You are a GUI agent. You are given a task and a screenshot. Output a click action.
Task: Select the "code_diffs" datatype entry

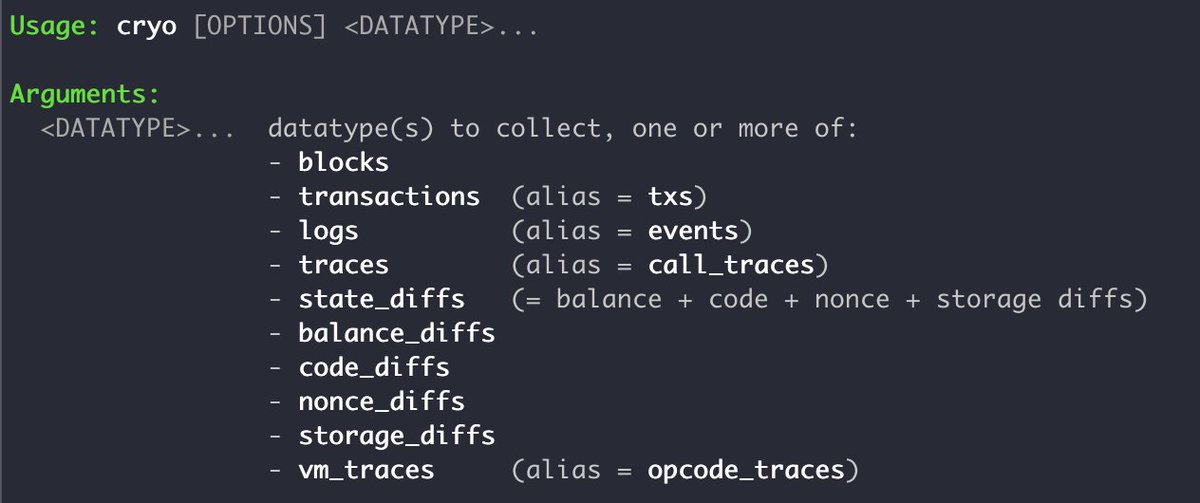point(374,367)
